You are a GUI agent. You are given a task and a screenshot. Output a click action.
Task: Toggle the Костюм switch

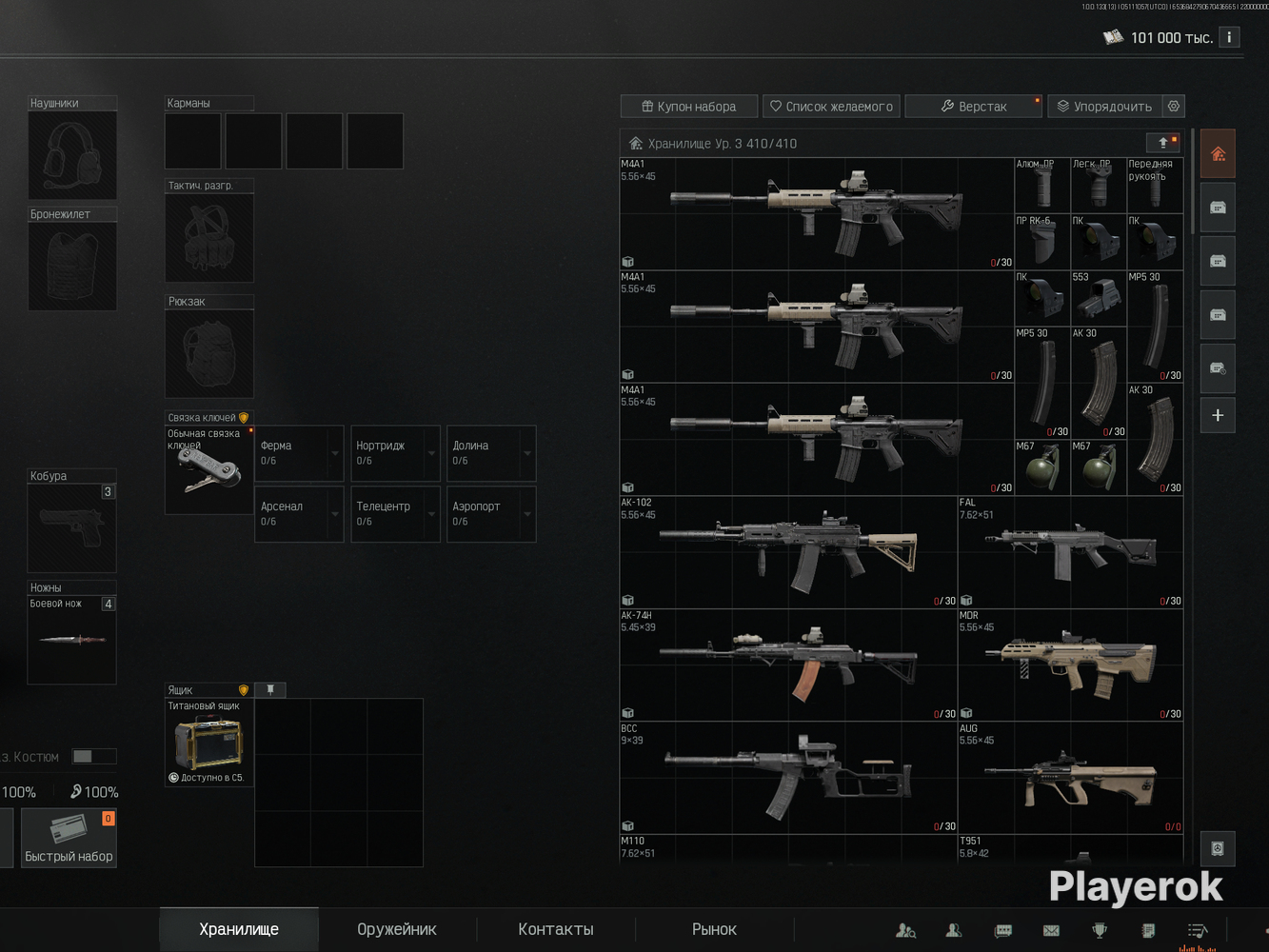94,756
